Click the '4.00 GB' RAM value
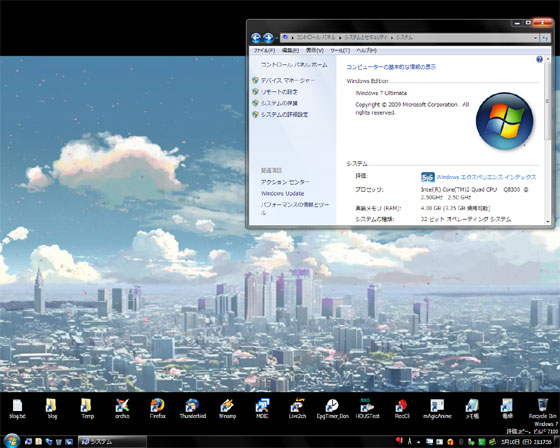Image resolution: width=560 pixels, height=448 pixels. [431, 208]
